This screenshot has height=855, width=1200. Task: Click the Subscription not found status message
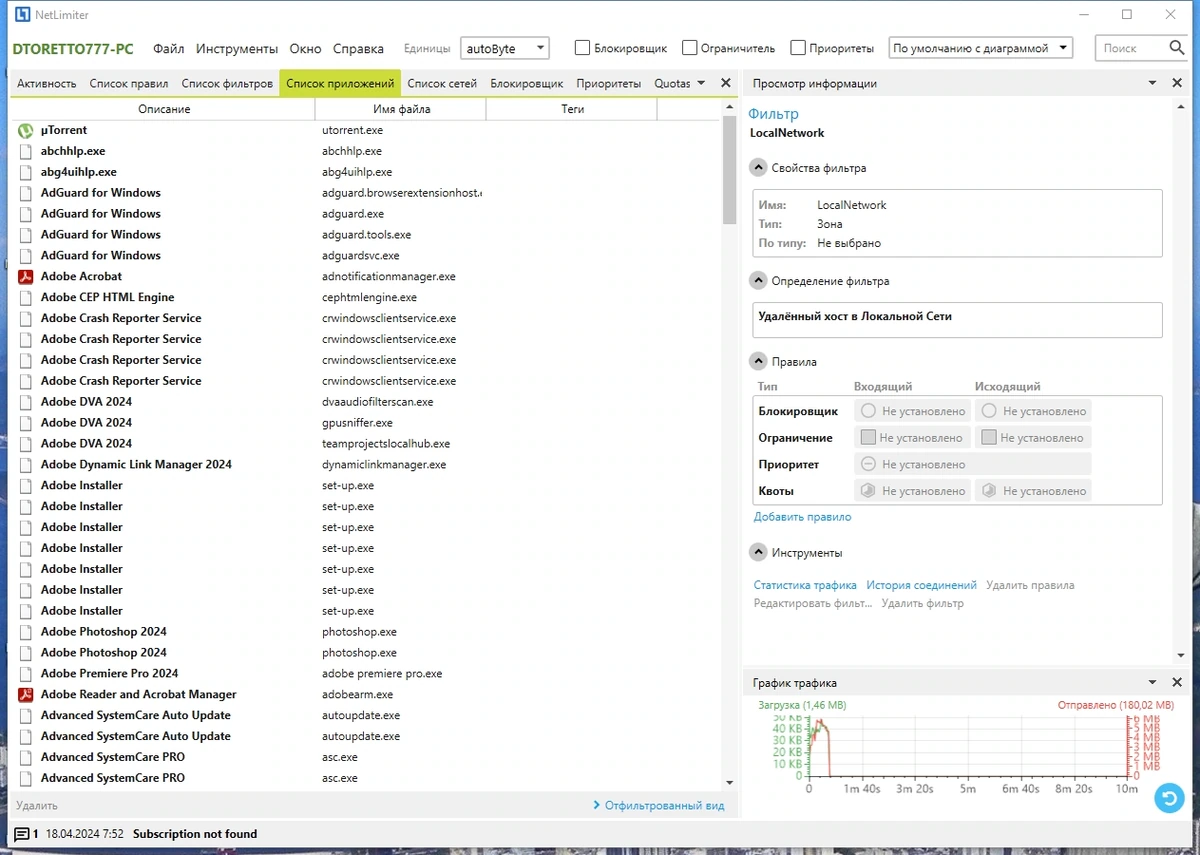195,834
